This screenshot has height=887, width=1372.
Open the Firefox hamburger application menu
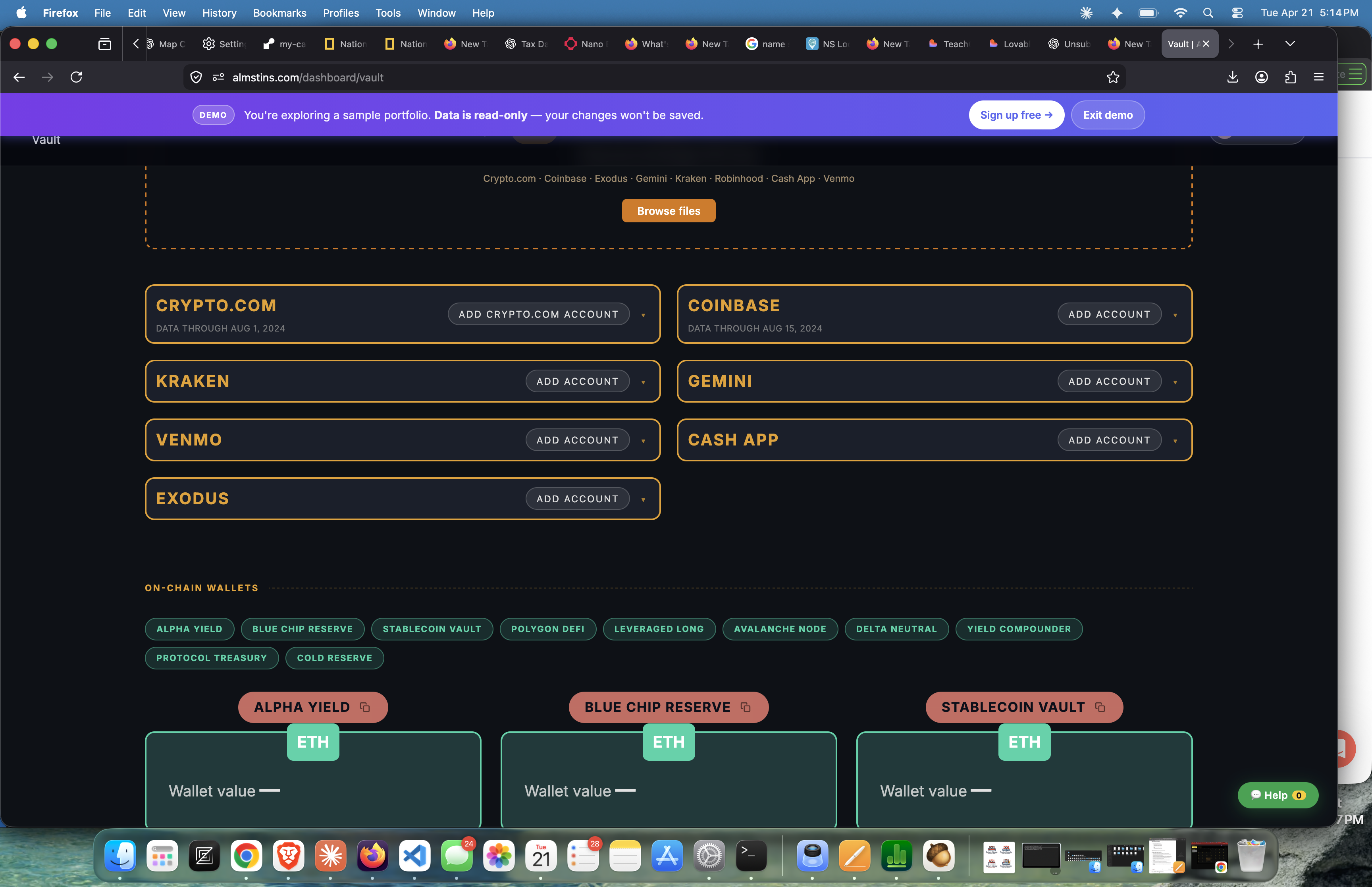pos(1319,77)
